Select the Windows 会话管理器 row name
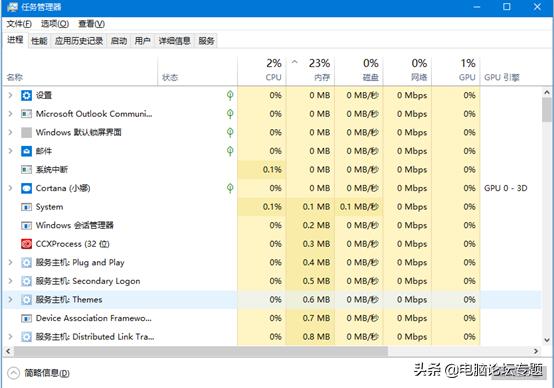 (75, 225)
